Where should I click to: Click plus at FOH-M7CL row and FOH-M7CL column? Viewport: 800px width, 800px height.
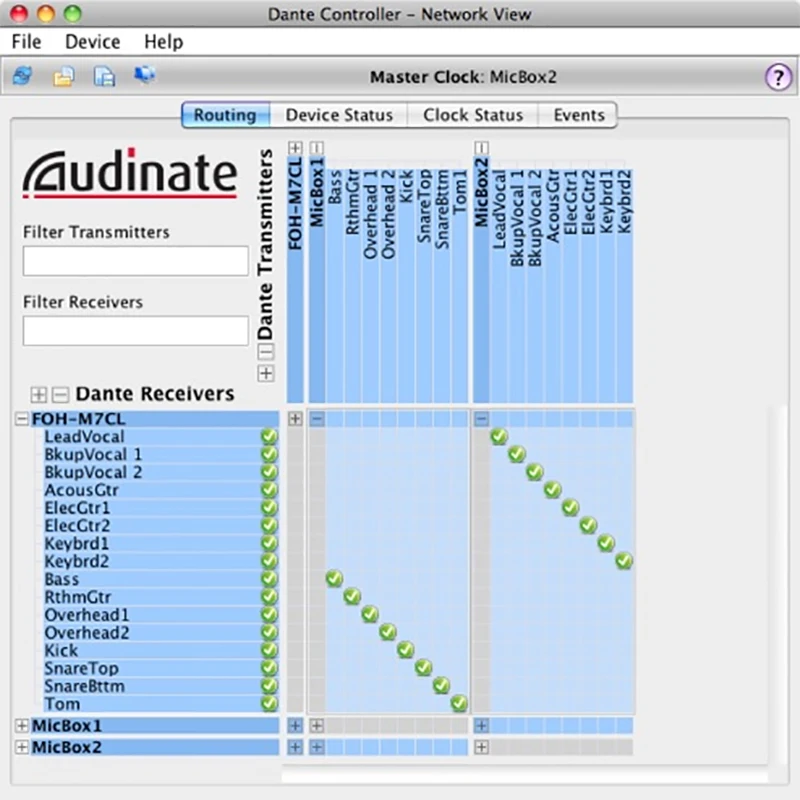pos(295,419)
